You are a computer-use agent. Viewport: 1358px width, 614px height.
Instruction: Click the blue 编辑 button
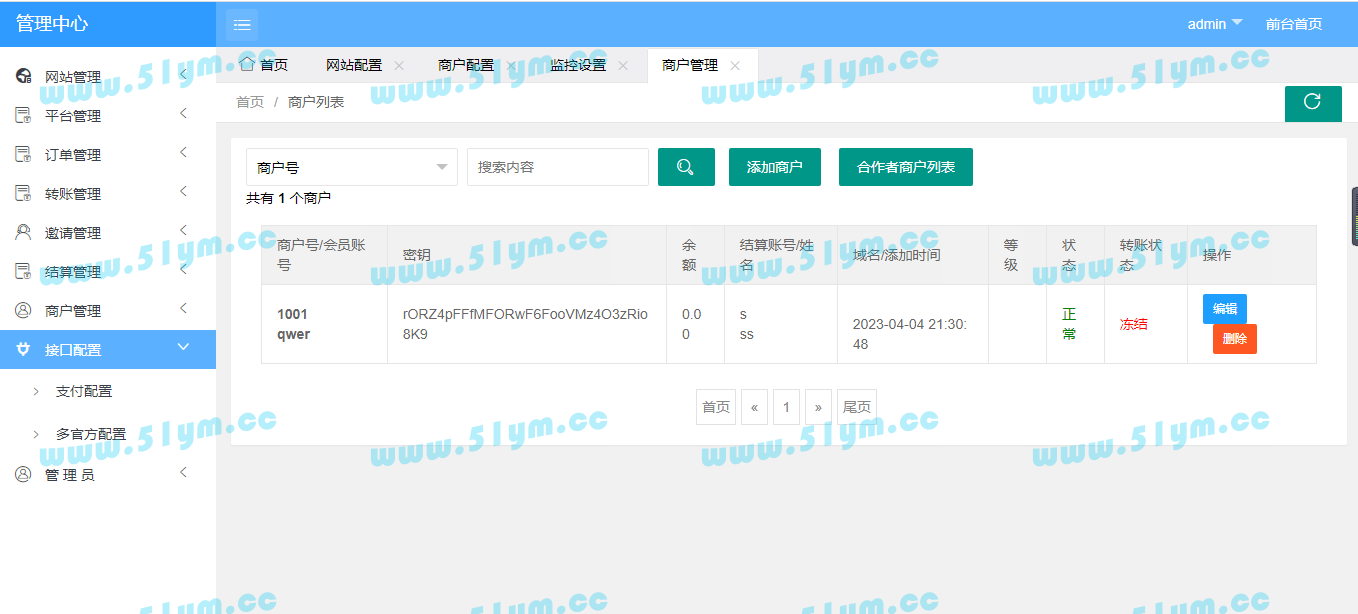1225,309
